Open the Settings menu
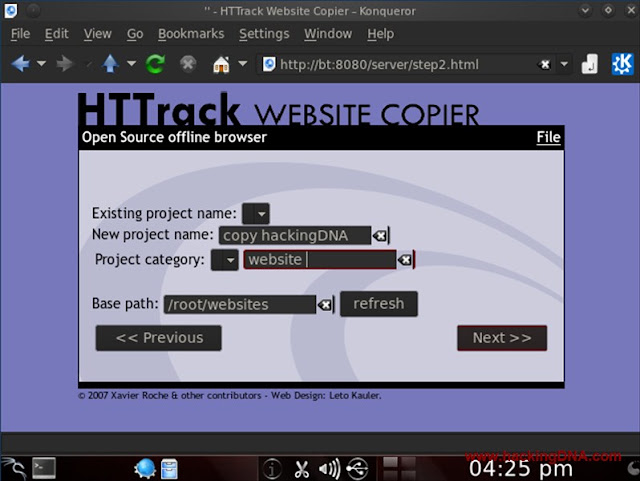640x481 pixels. tap(264, 33)
